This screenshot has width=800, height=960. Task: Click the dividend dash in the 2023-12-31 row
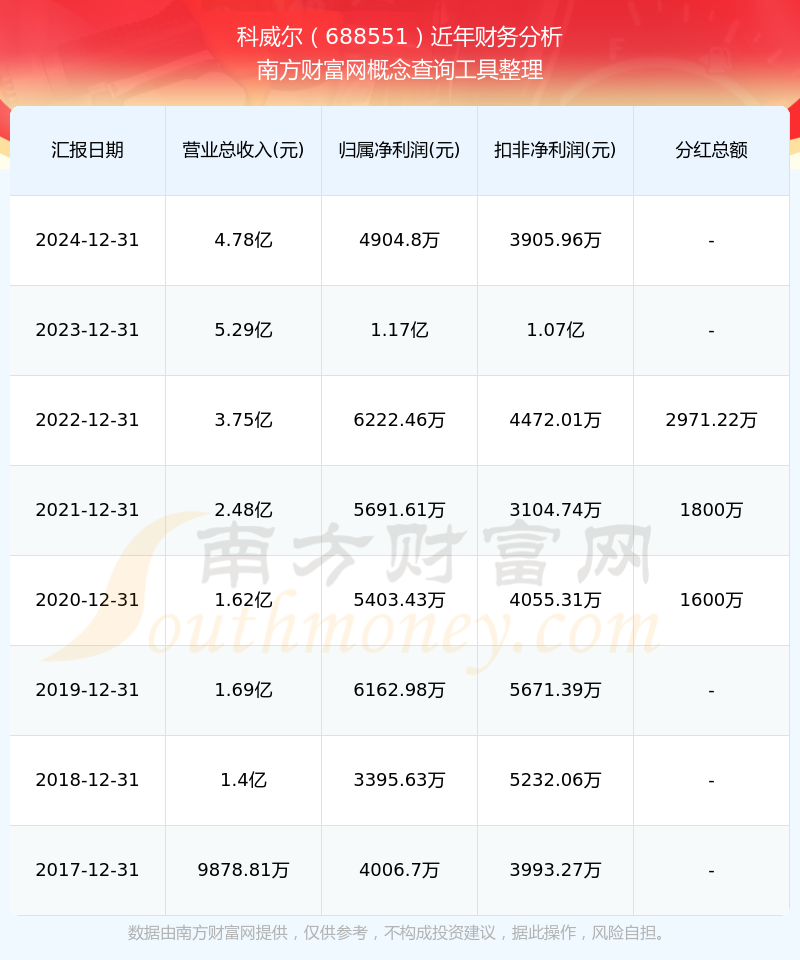tap(711, 331)
